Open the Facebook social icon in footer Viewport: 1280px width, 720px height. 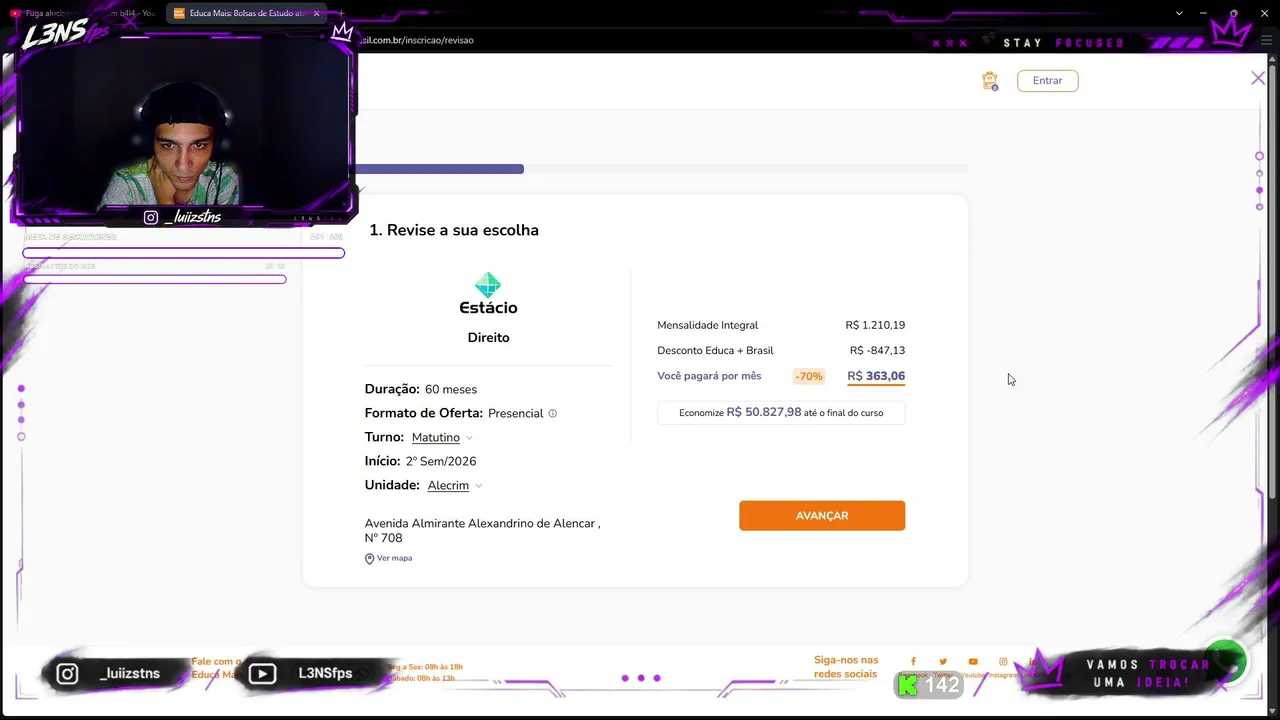tap(913, 661)
